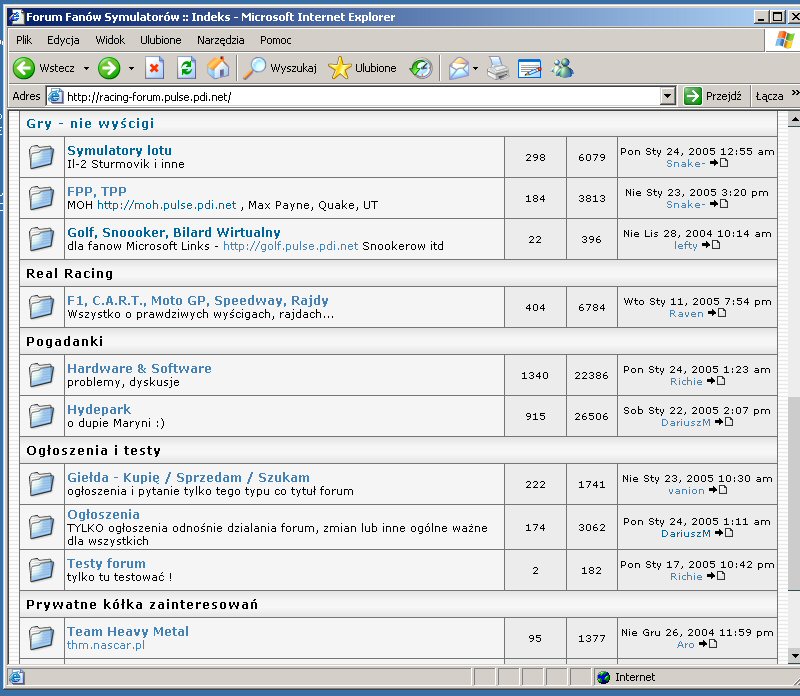Open DariuszM profile in Hydepark row
800x696 pixels.
click(x=686, y=422)
